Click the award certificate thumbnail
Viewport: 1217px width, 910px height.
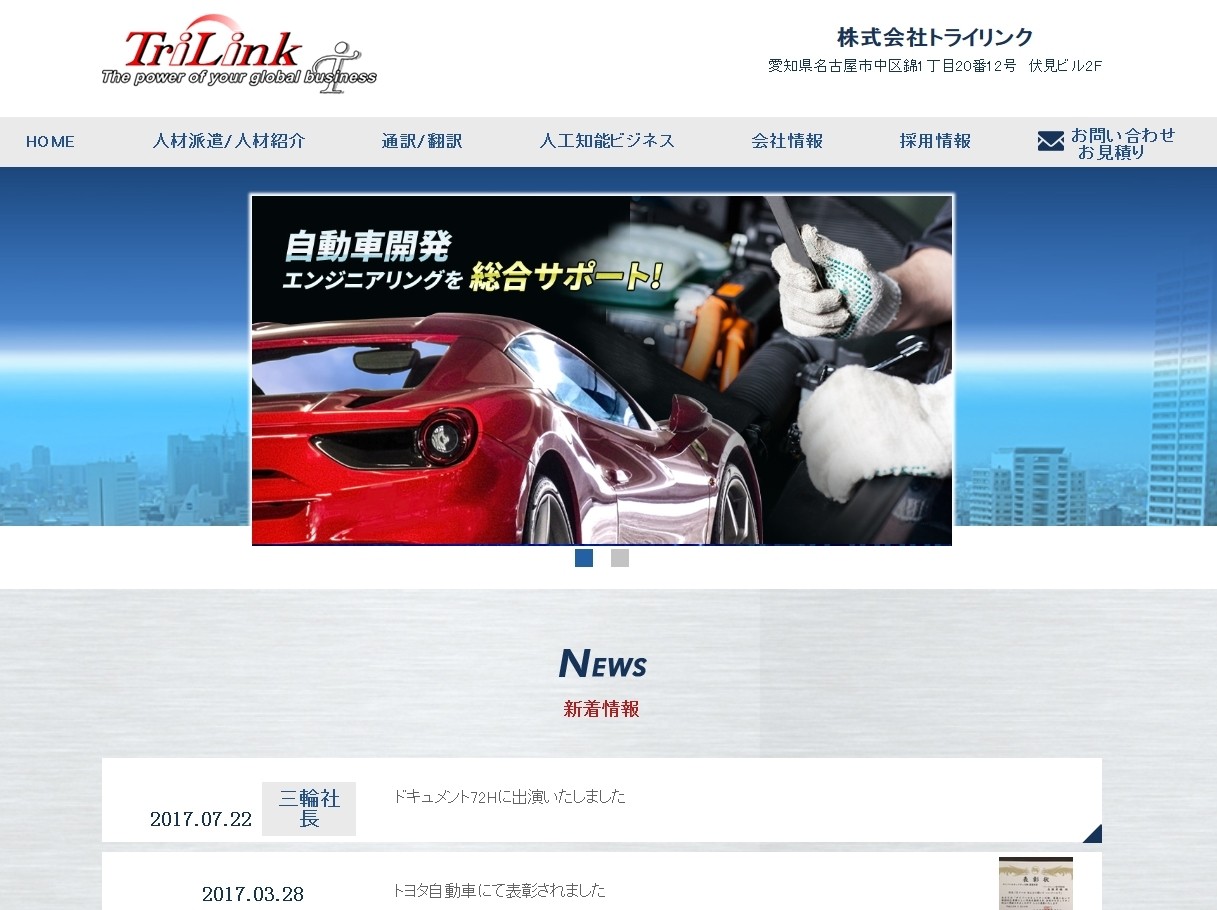tap(1035, 884)
